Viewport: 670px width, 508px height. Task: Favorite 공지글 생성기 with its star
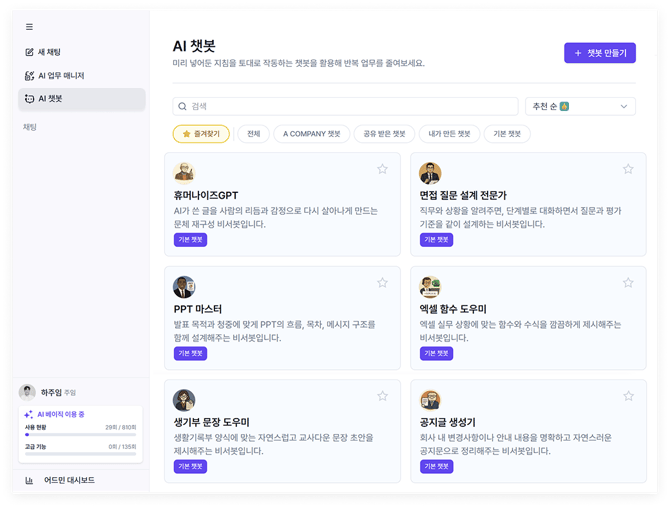click(x=628, y=396)
